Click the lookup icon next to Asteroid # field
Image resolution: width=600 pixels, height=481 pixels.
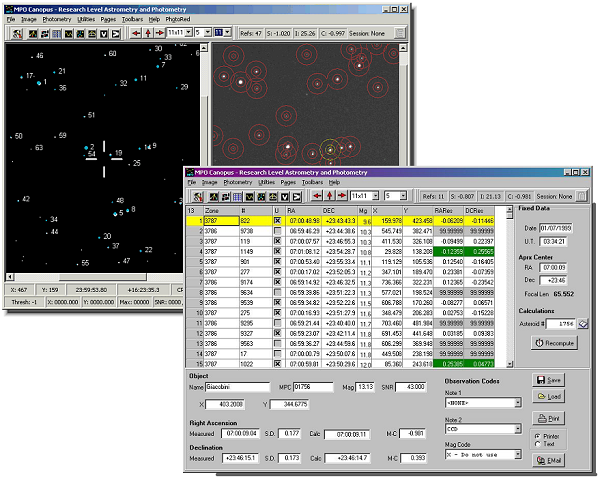tap(583, 324)
